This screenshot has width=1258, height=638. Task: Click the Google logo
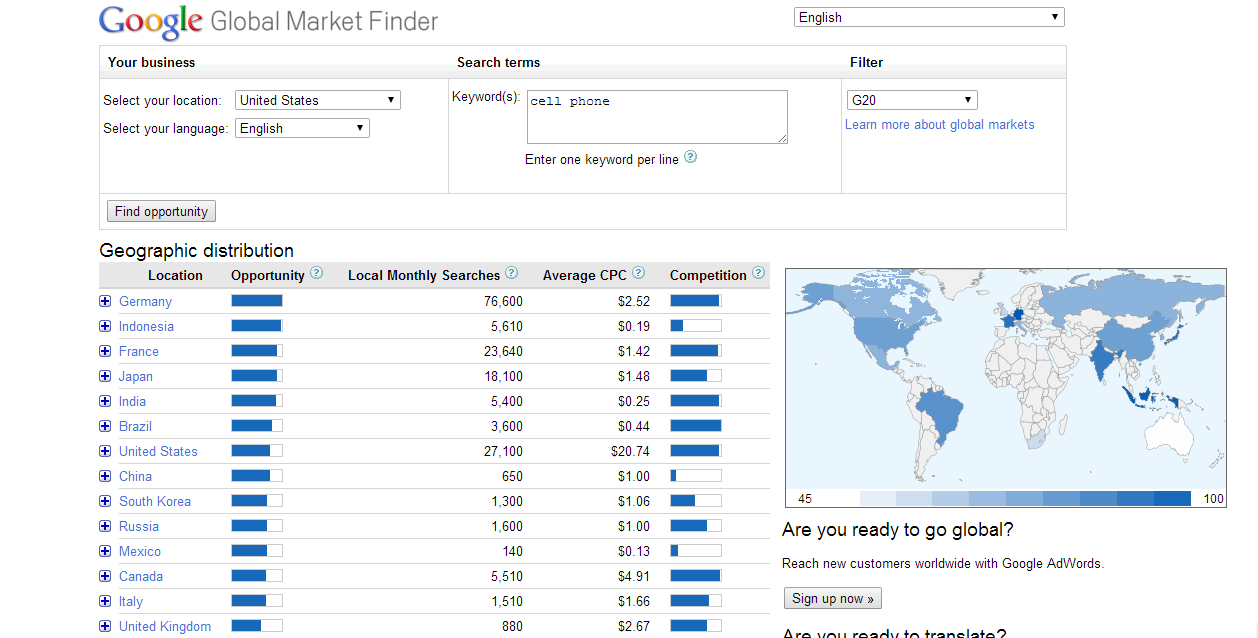(153, 20)
